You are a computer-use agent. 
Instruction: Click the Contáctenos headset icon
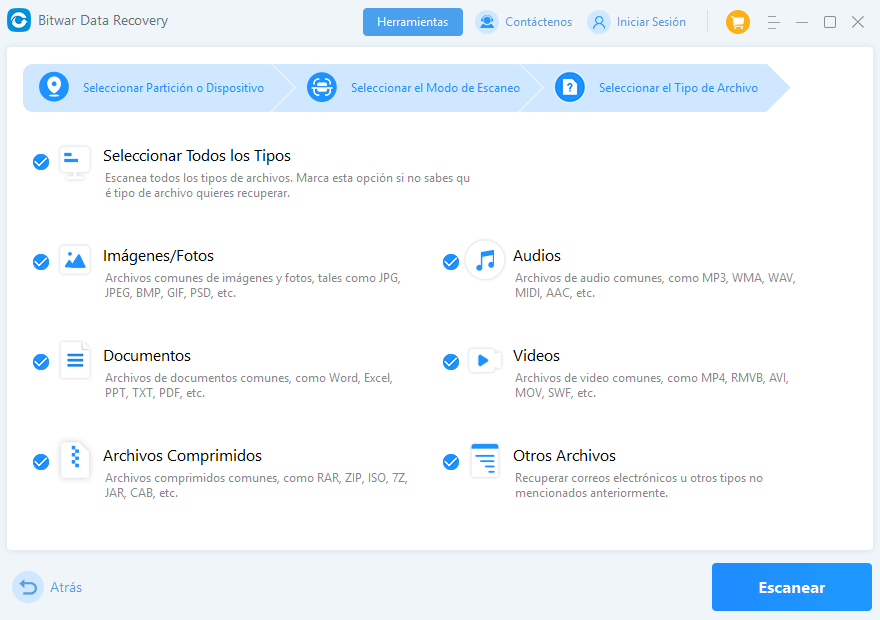[x=487, y=22]
